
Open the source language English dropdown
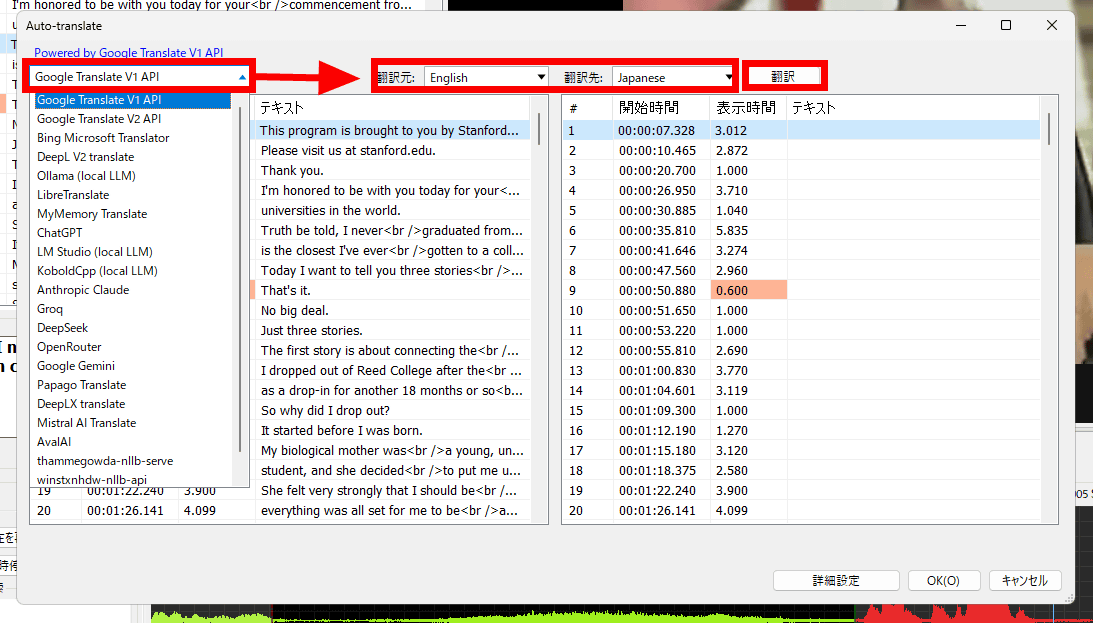pyautogui.click(x=486, y=77)
